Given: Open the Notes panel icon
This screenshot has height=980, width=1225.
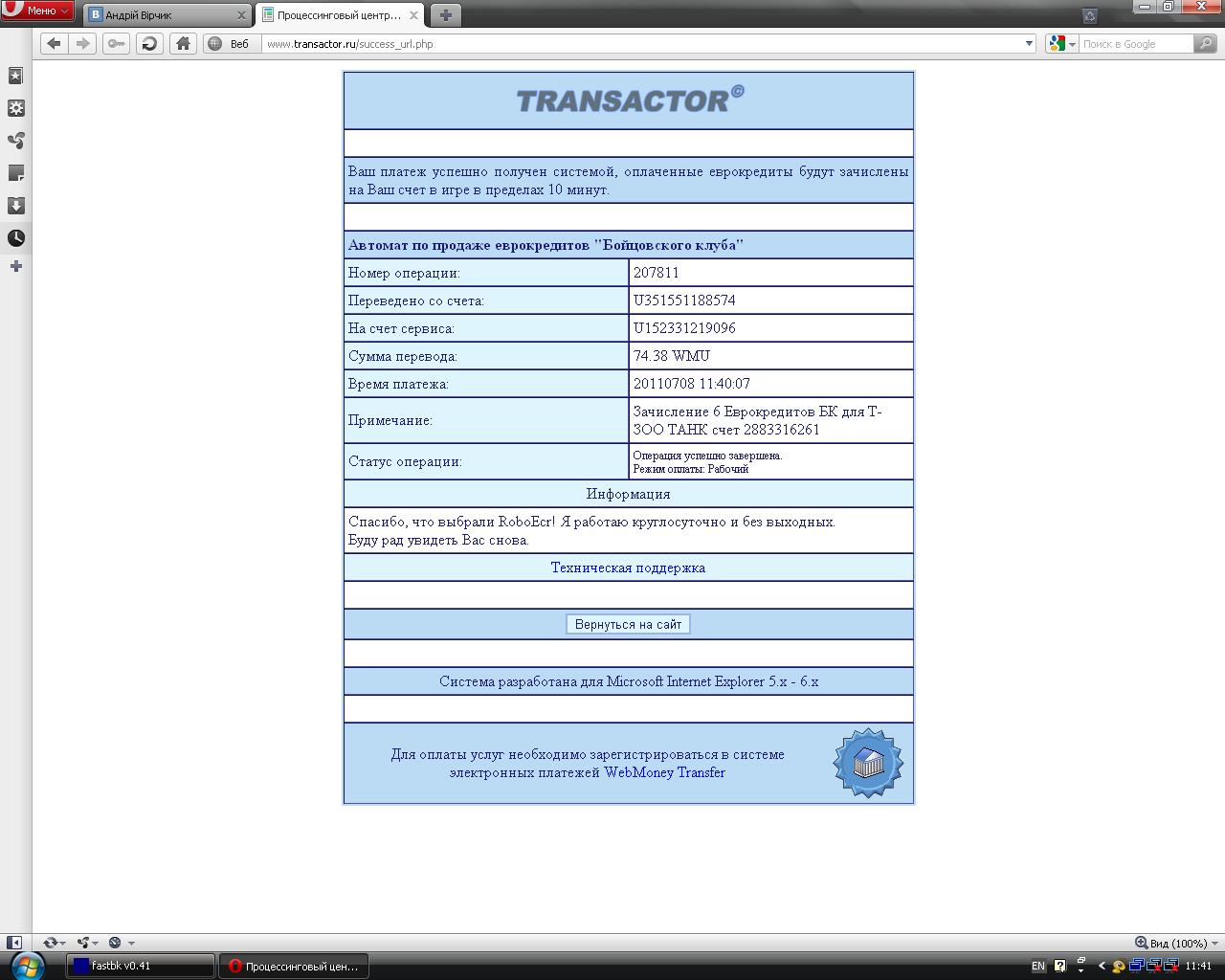Looking at the screenshot, I should 16,173.
